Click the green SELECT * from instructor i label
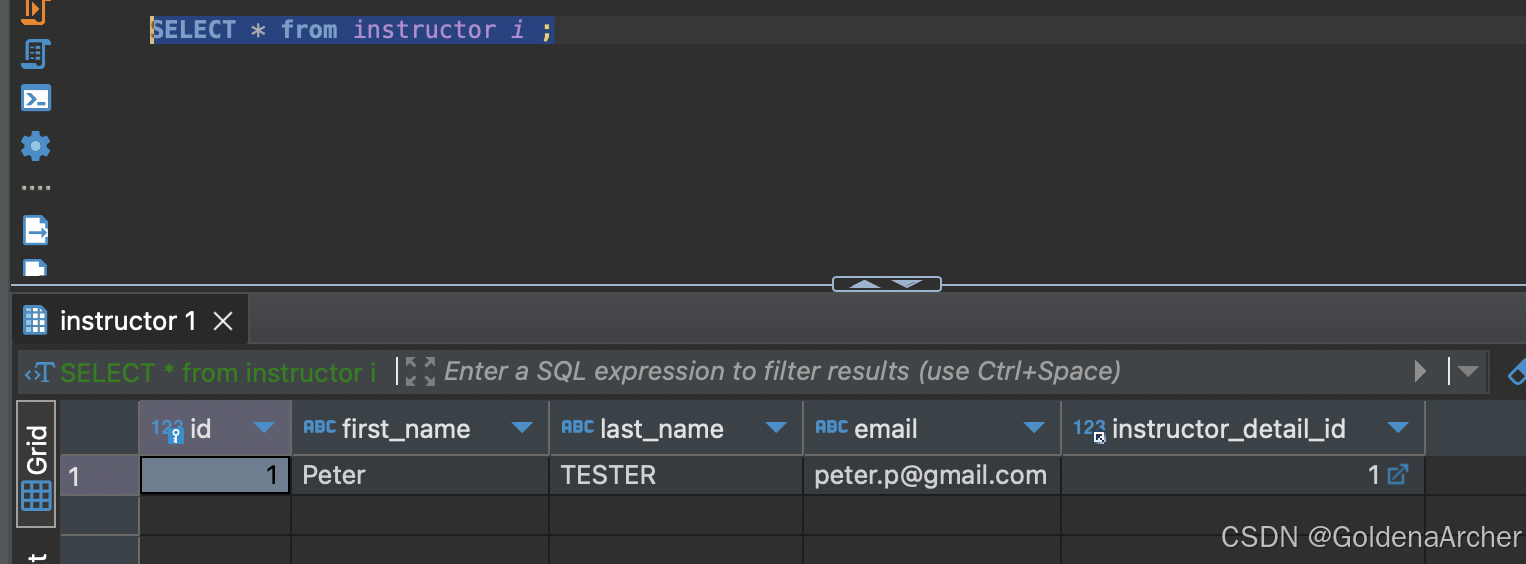Viewport: 1526px width, 564px height. (218, 373)
